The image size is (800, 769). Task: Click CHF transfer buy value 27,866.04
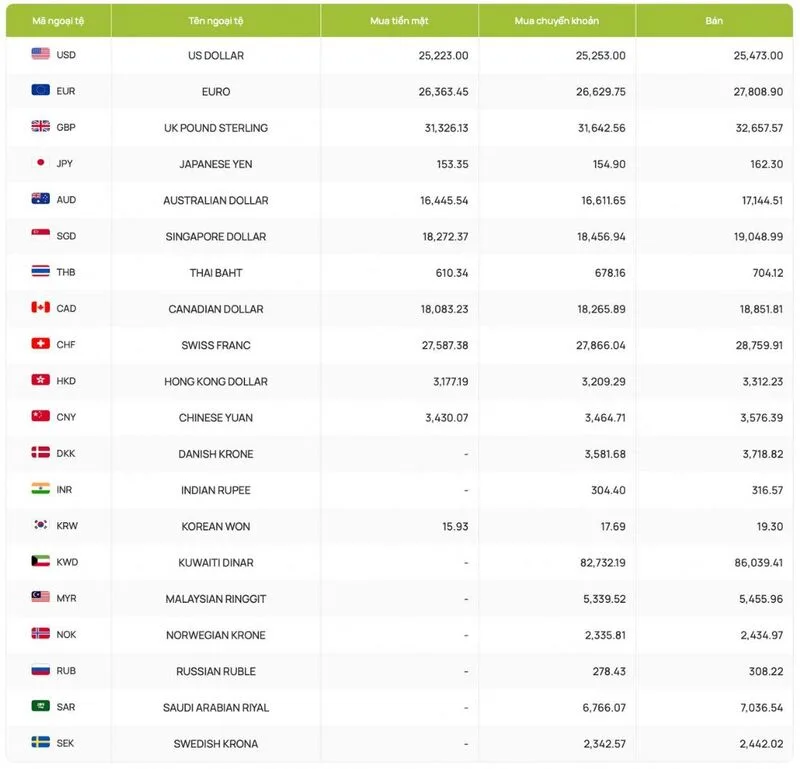click(x=601, y=345)
